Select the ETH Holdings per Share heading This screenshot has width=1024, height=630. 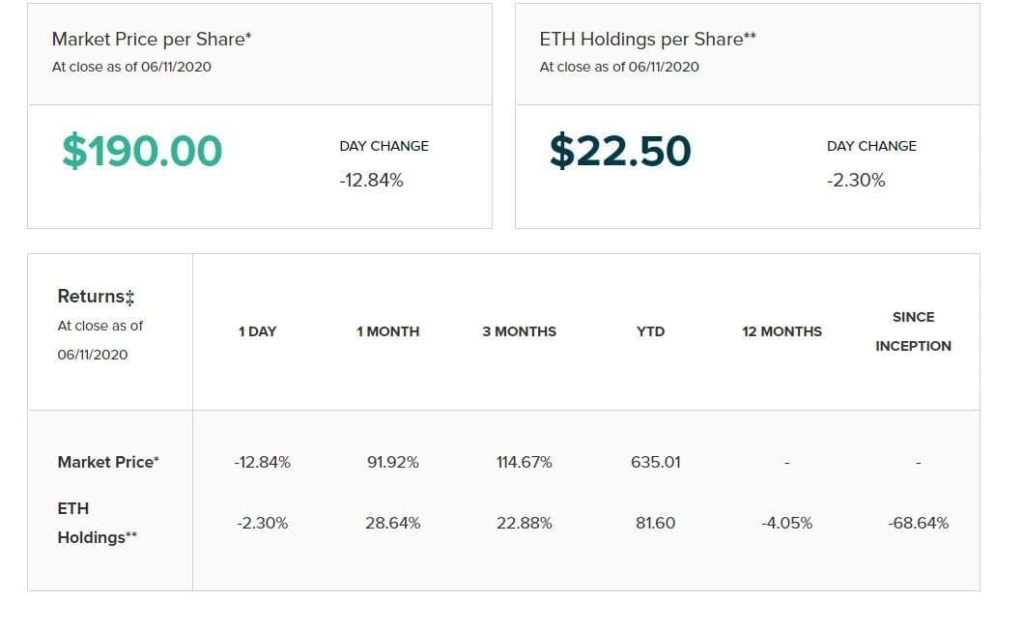[x=647, y=39]
